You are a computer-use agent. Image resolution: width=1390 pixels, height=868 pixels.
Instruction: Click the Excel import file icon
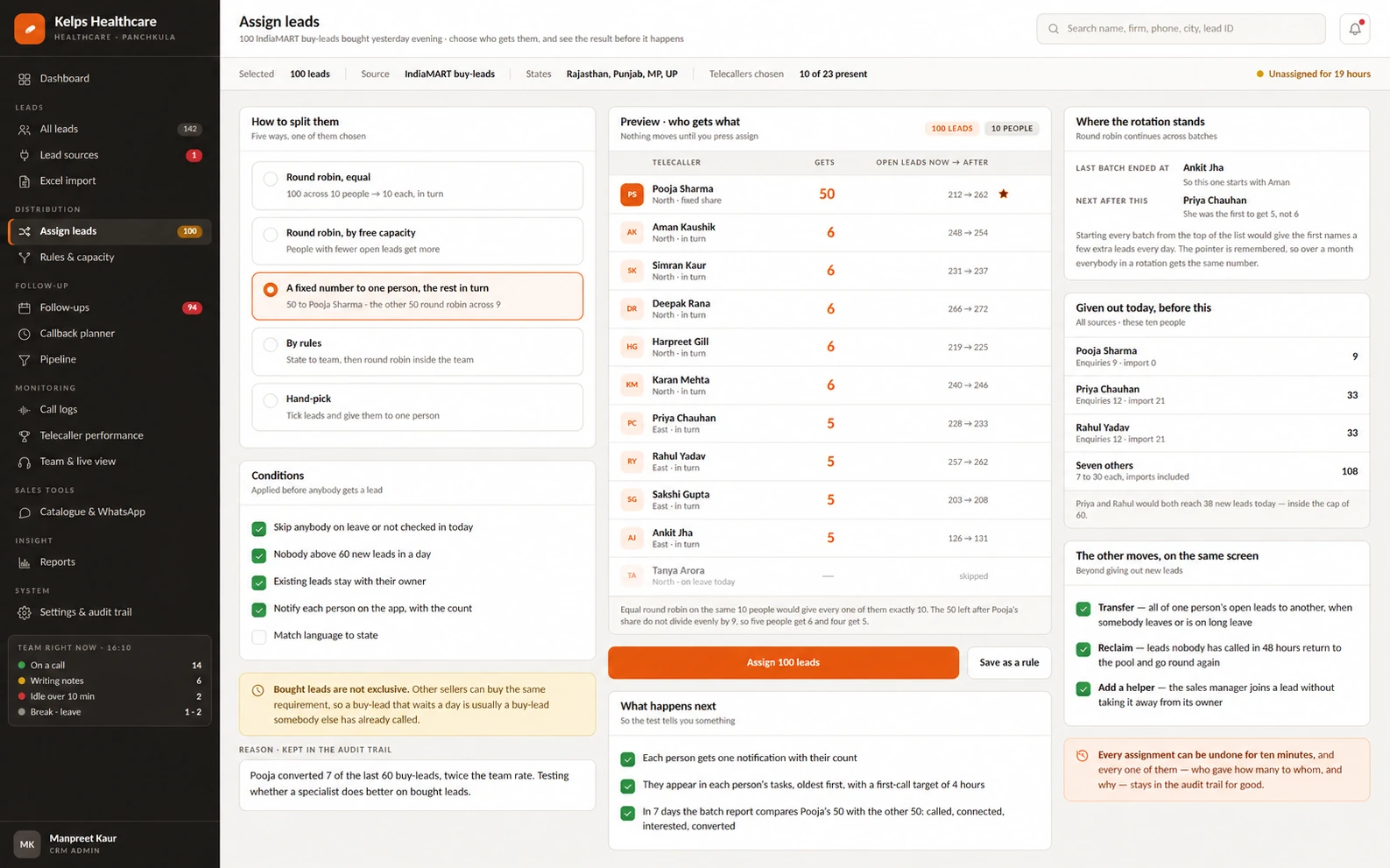tap(25, 181)
